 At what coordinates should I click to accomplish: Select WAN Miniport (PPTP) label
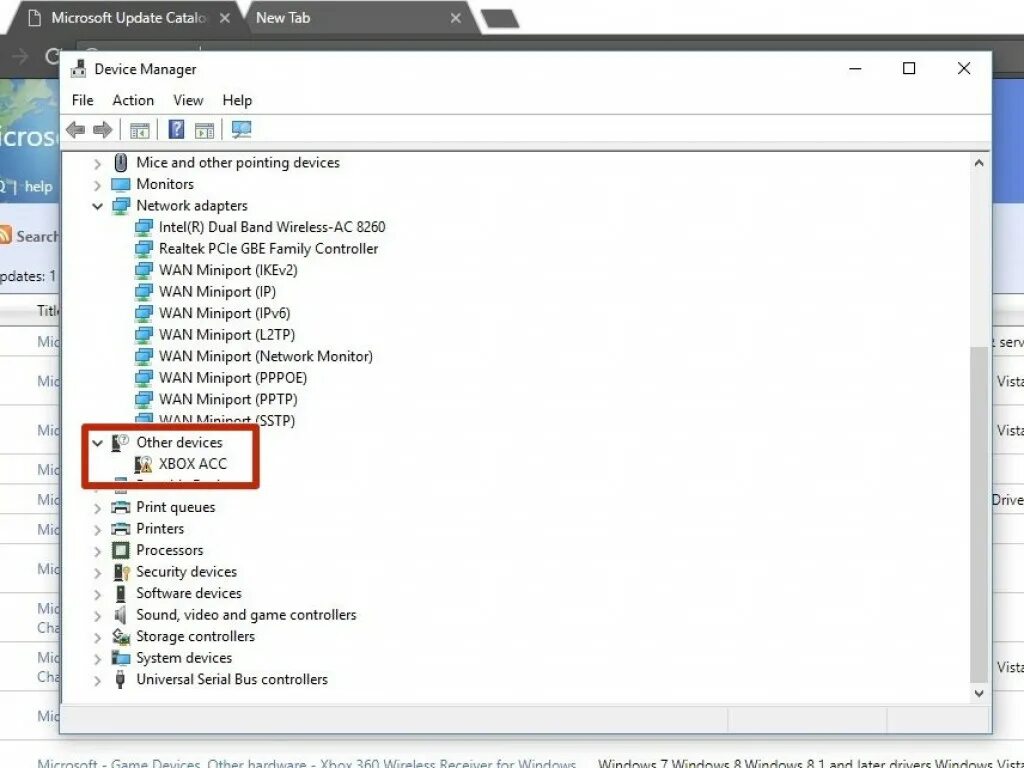tap(229, 400)
